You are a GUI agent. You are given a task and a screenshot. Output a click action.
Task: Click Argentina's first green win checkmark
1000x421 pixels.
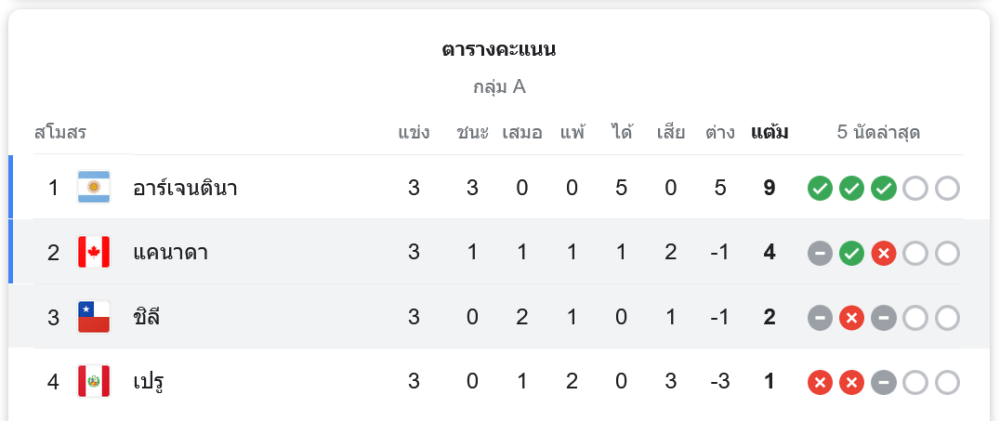point(820,188)
